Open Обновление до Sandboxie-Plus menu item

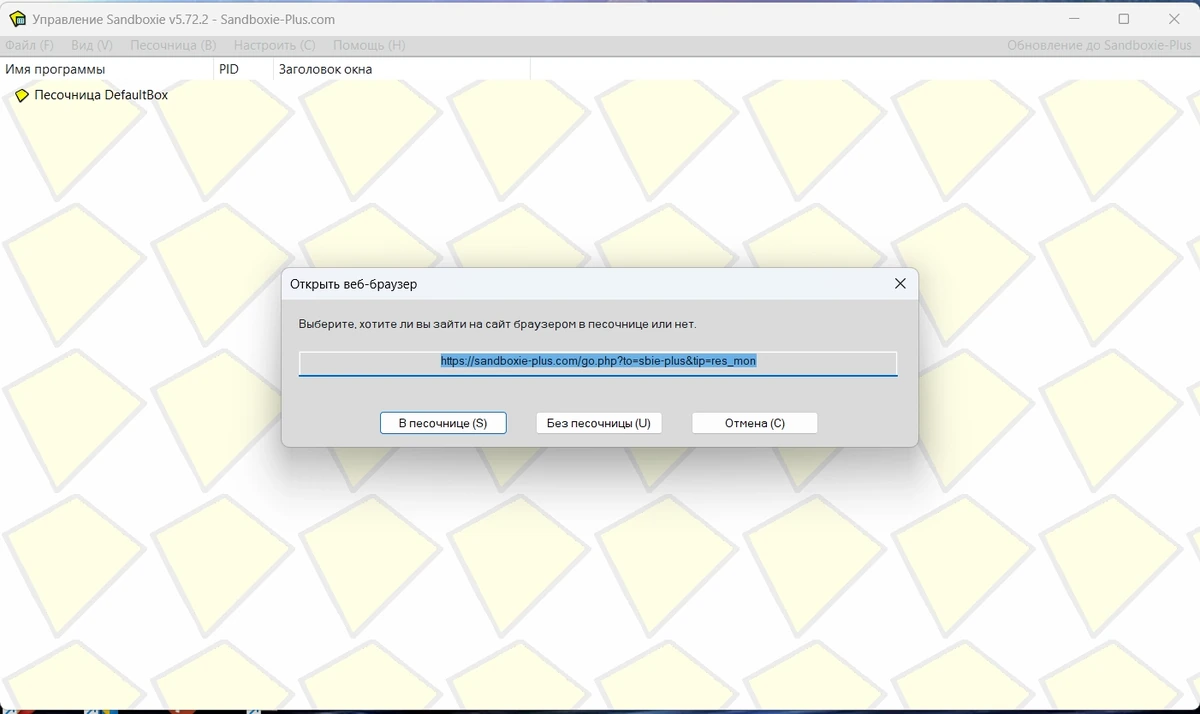coord(1099,46)
